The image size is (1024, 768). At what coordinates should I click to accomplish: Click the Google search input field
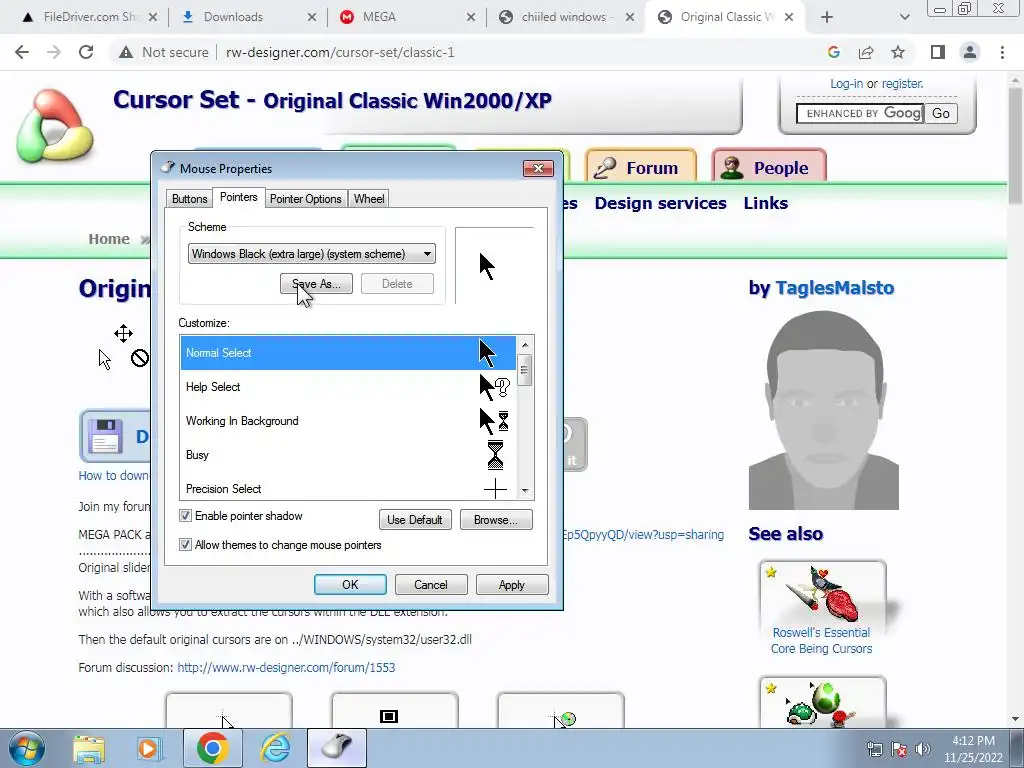tap(859, 114)
